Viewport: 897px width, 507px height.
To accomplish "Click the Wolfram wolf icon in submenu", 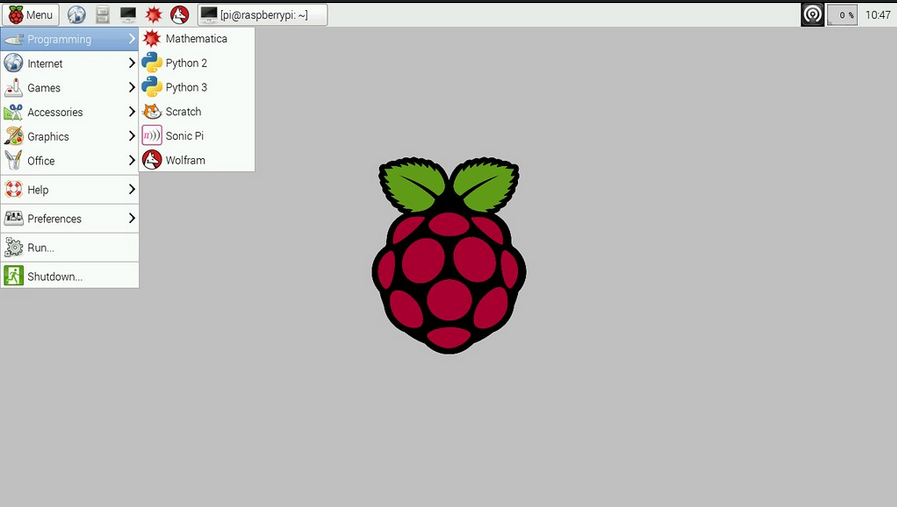I will point(152,160).
